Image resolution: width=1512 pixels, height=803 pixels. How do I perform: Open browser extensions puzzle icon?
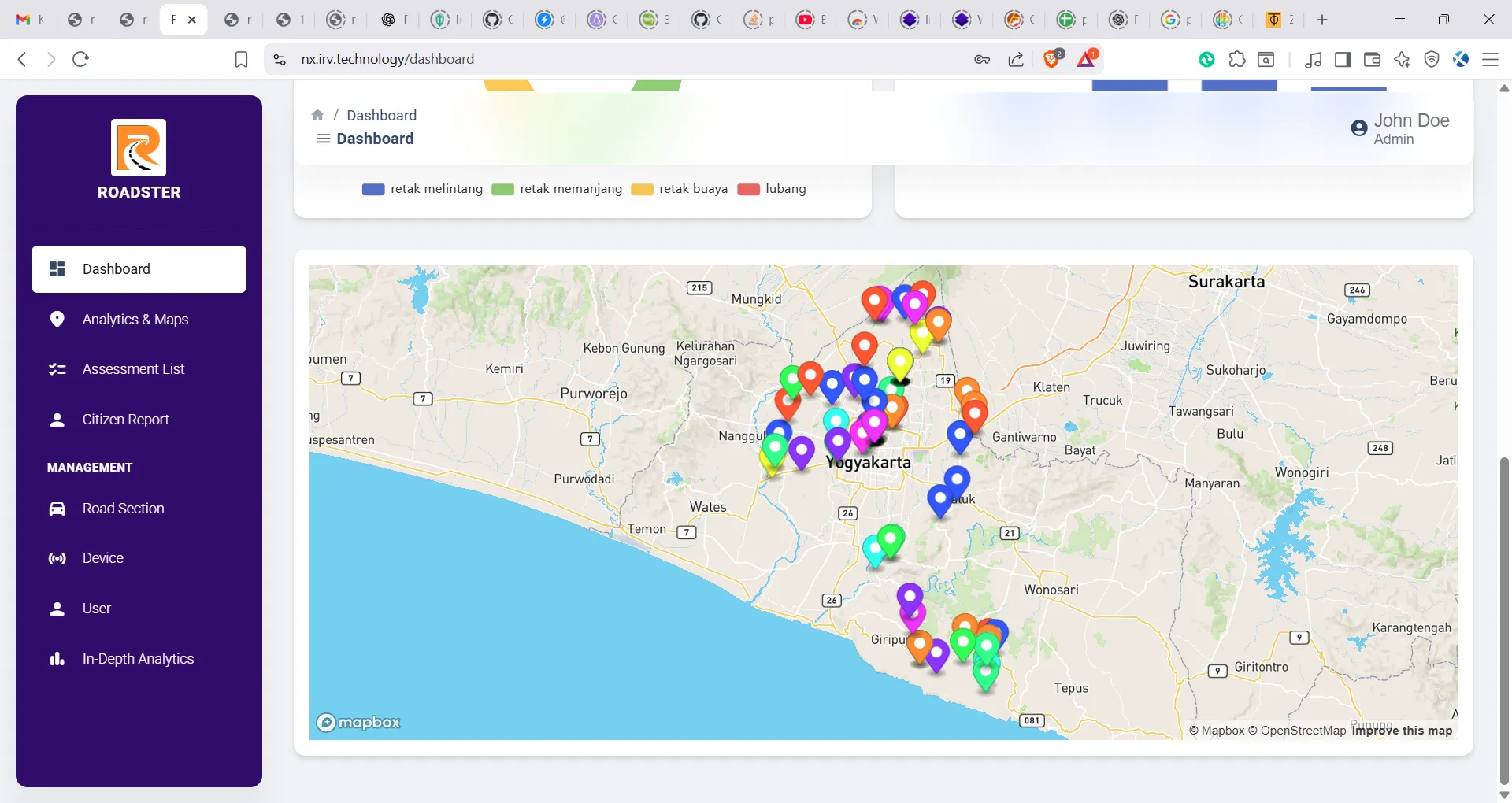click(1237, 59)
